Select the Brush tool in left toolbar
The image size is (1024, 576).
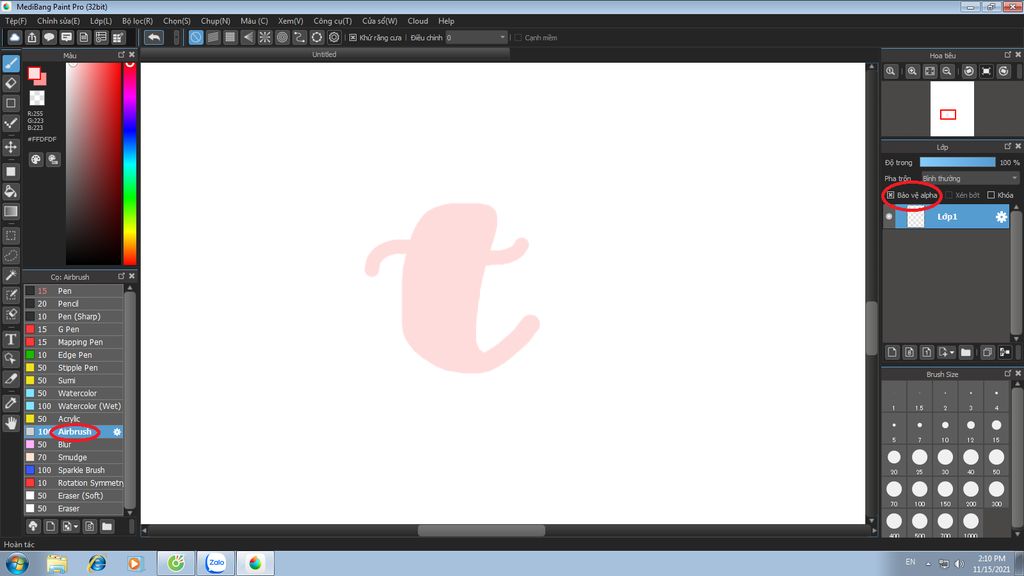(11, 63)
